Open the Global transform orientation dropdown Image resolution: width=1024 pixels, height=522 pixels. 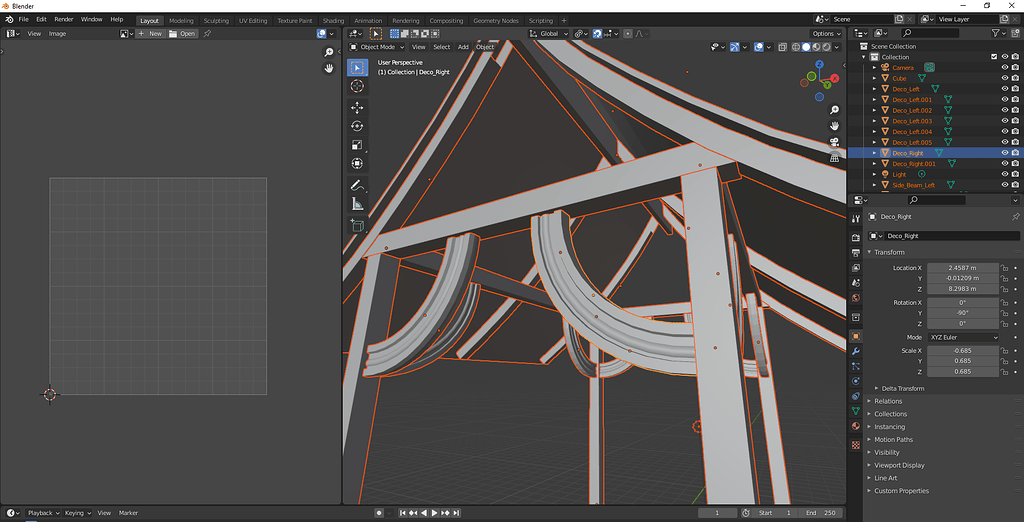pyautogui.click(x=549, y=33)
